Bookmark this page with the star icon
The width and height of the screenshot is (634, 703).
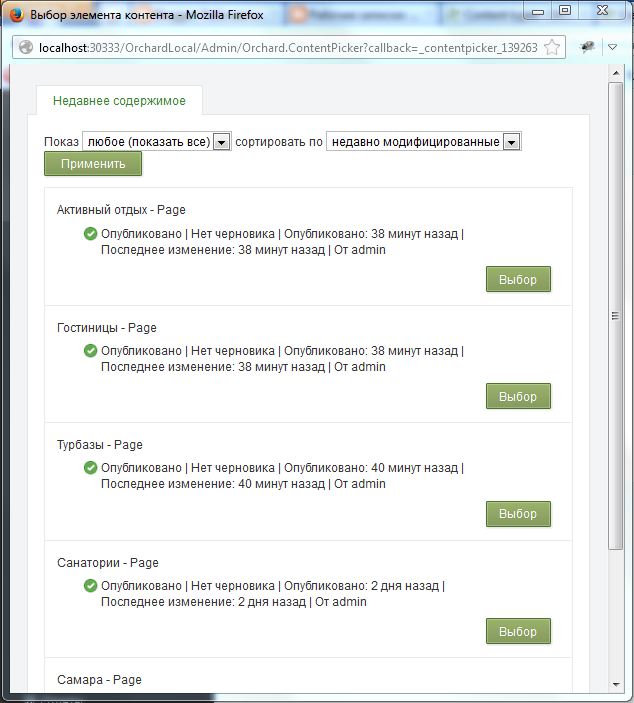[x=552, y=47]
